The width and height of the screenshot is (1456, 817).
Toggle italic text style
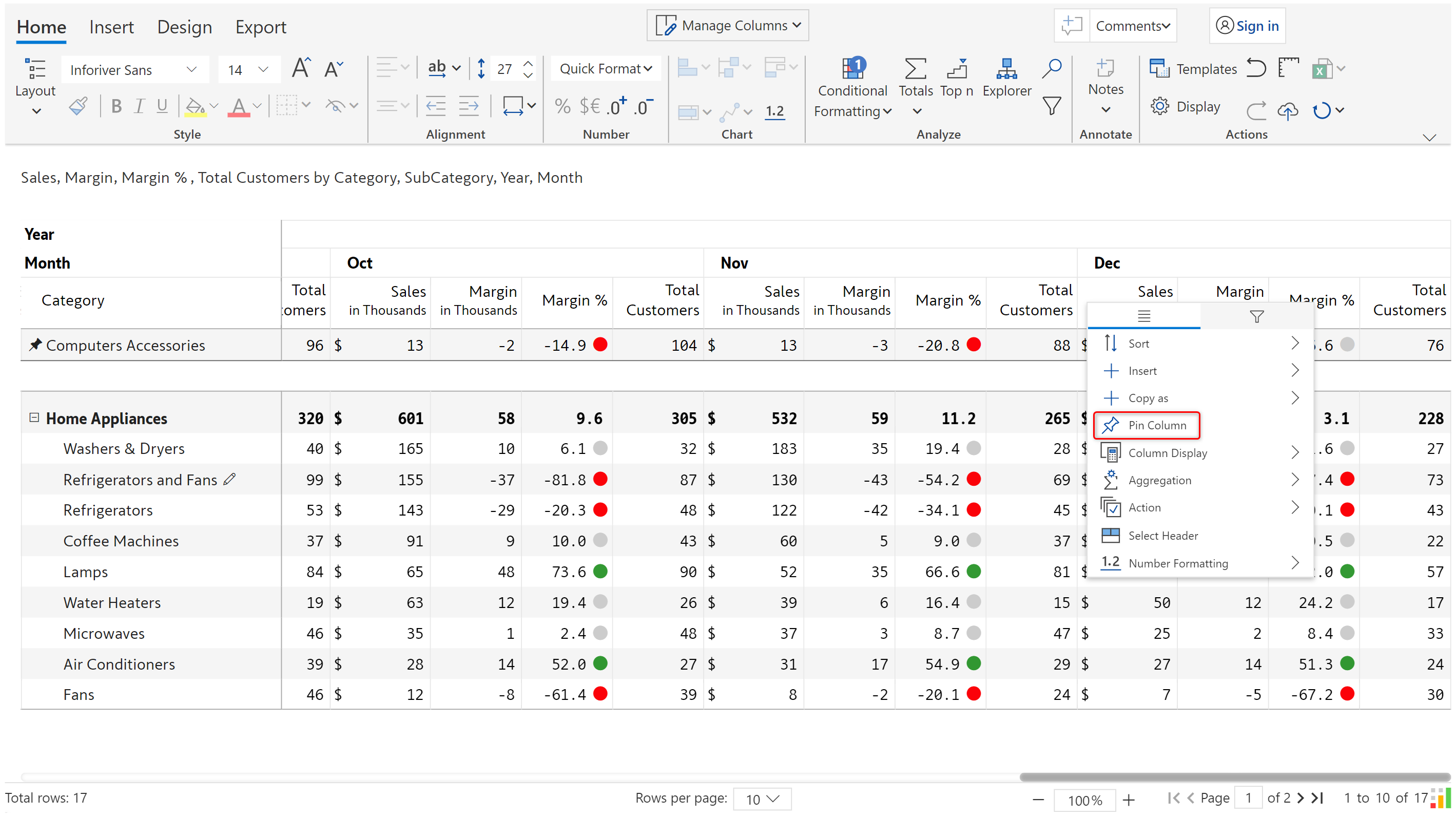tap(139, 106)
